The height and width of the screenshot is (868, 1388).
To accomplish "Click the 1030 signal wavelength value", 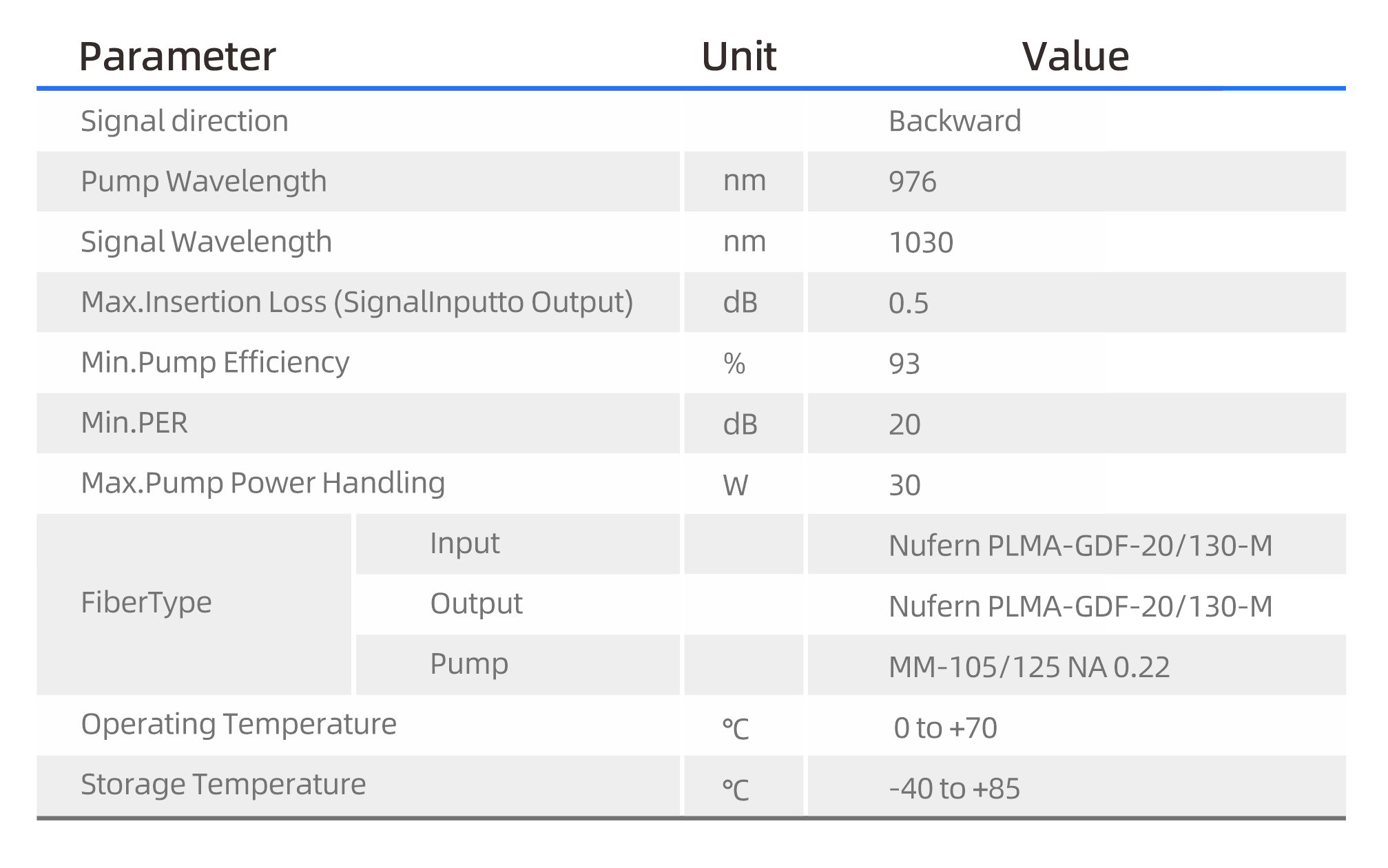I will pyautogui.click(x=921, y=242).
